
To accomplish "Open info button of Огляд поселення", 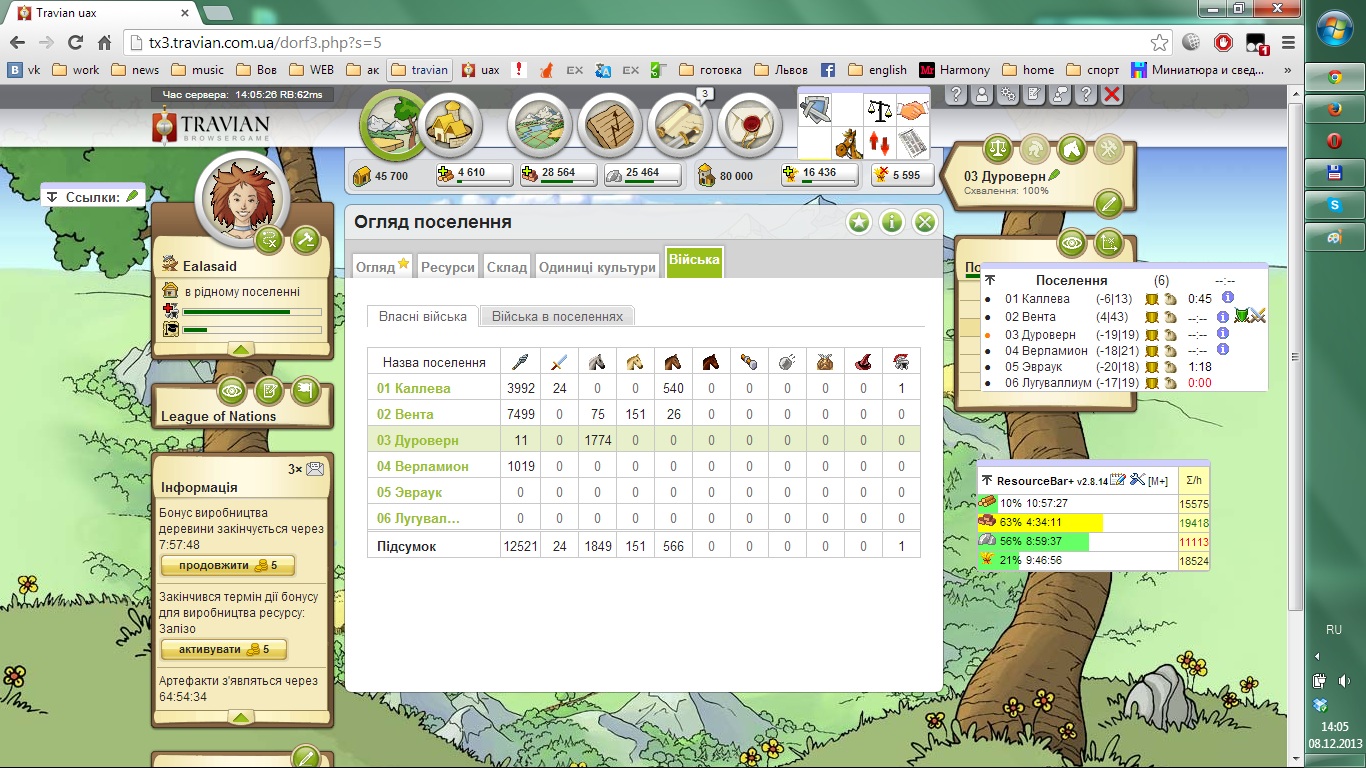I will click(x=892, y=222).
